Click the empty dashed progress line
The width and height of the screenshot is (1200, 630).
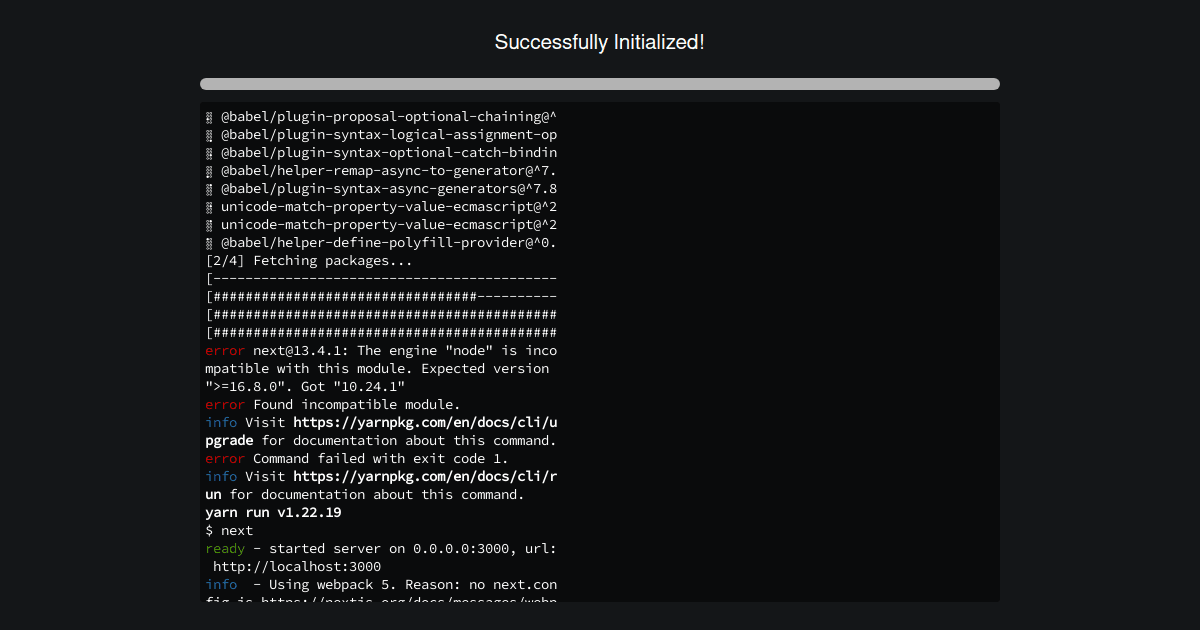pyautogui.click(x=381, y=278)
